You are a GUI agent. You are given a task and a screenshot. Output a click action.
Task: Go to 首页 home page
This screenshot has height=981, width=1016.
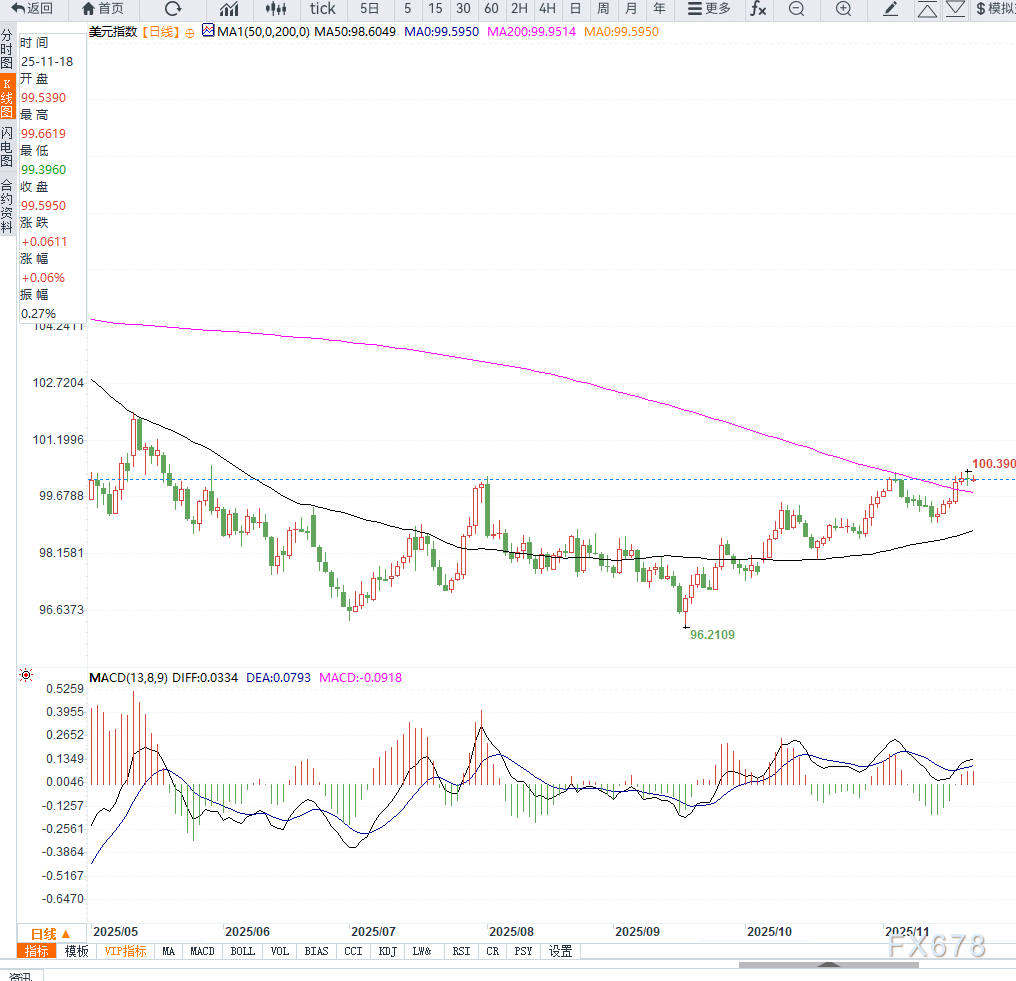click(103, 9)
